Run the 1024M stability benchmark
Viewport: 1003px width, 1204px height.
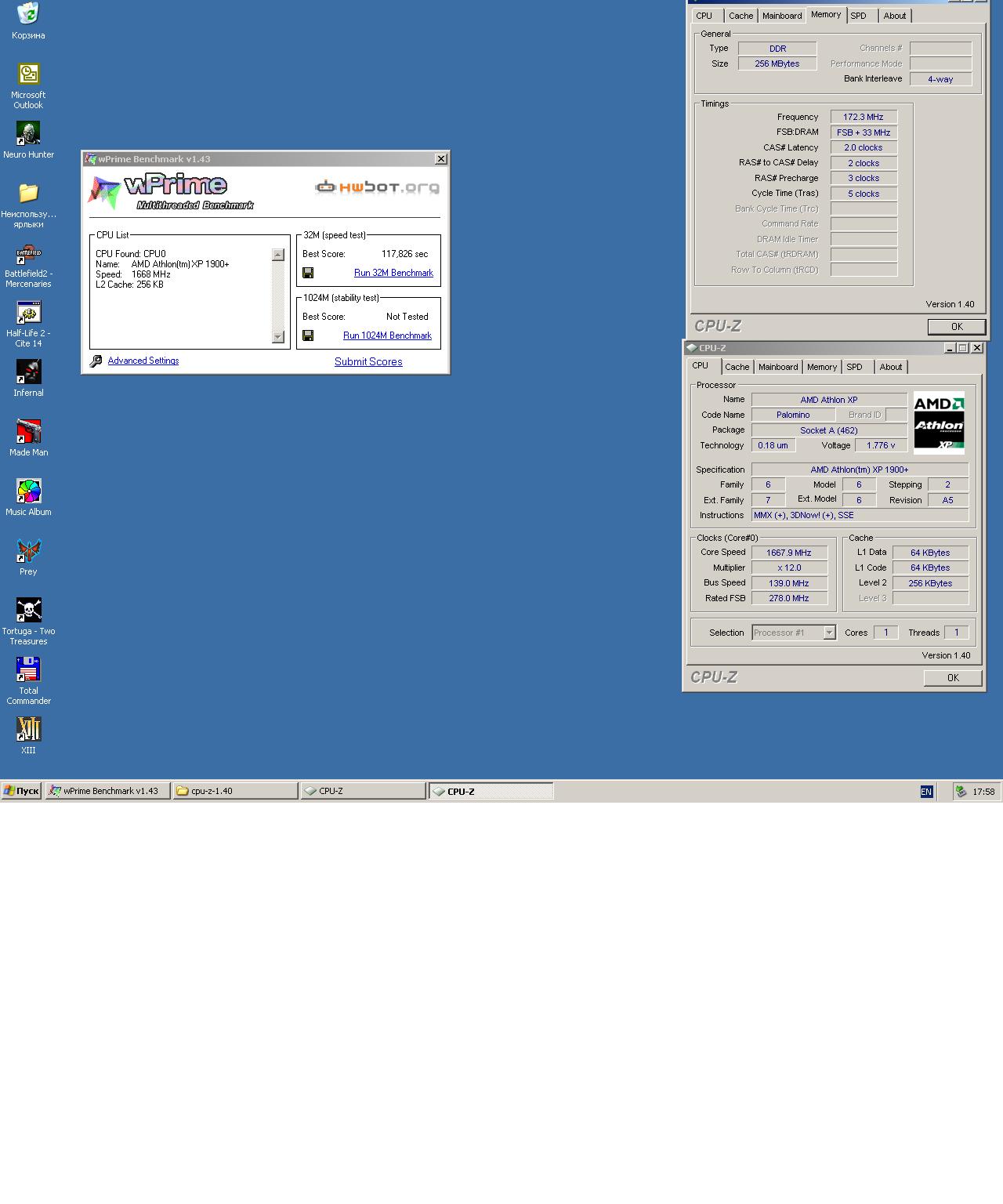point(387,335)
